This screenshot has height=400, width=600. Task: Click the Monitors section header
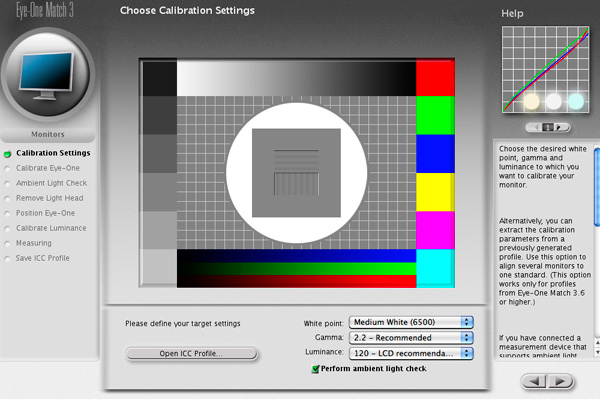(x=48, y=133)
